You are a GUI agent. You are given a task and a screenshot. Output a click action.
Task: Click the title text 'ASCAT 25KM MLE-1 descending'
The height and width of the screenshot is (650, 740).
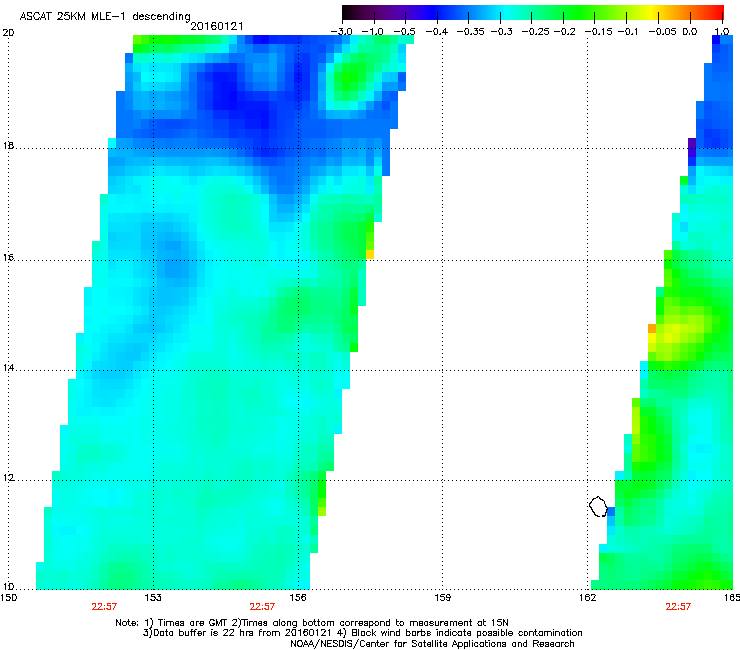tap(105, 17)
